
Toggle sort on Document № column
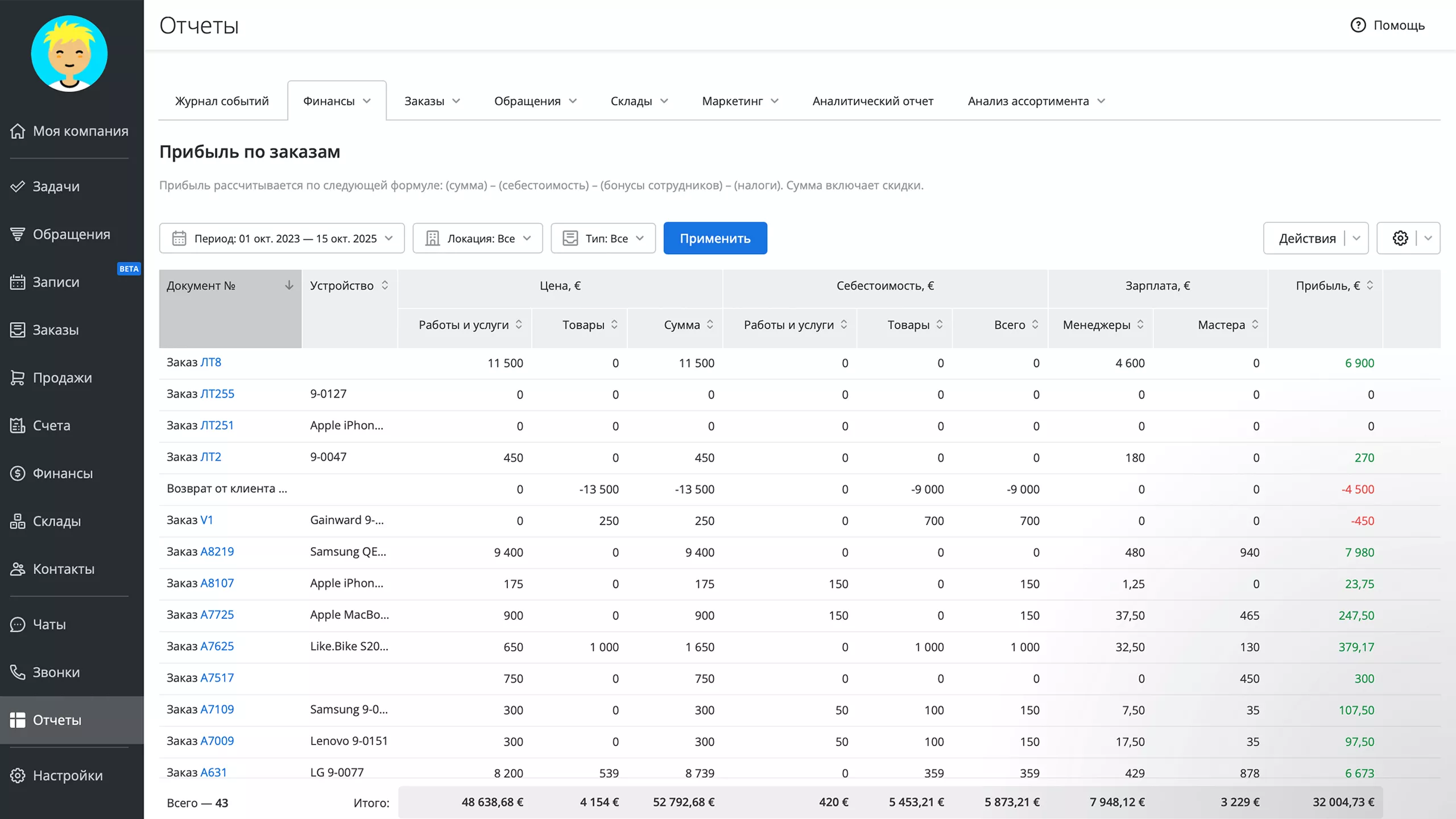point(289,286)
